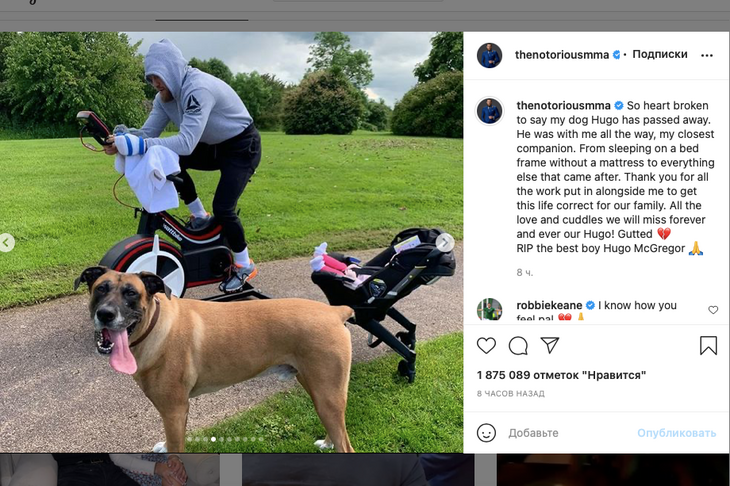Open the emoji picker smiley icon
Image resolution: width=730 pixels, height=486 pixels.
click(x=486, y=433)
